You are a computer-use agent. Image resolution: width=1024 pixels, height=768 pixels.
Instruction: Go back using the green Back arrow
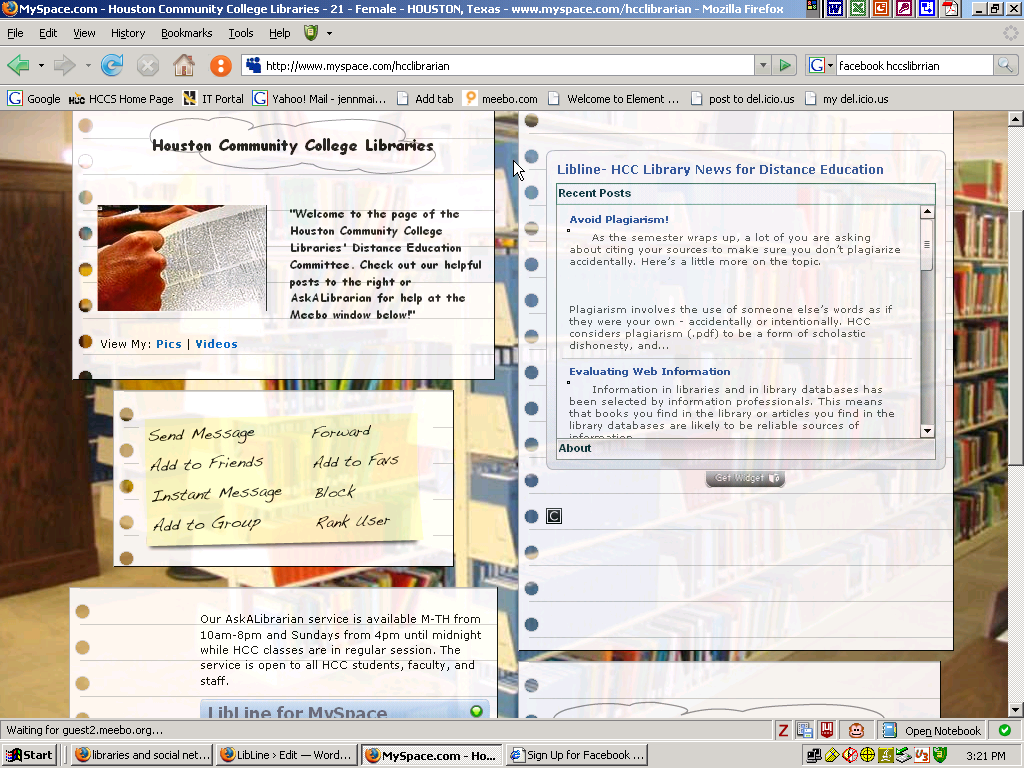[18, 65]
